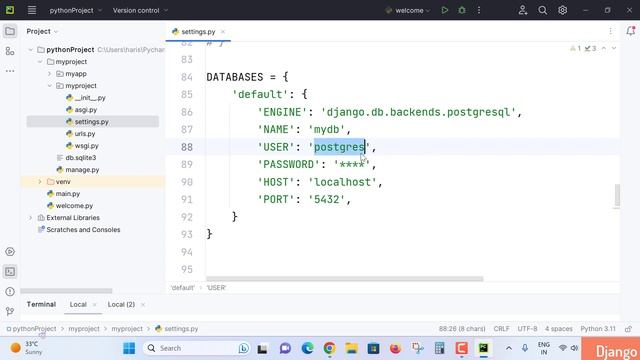Open the welcome run configuration dropdown
640x360 pixels.
[408, 10]
